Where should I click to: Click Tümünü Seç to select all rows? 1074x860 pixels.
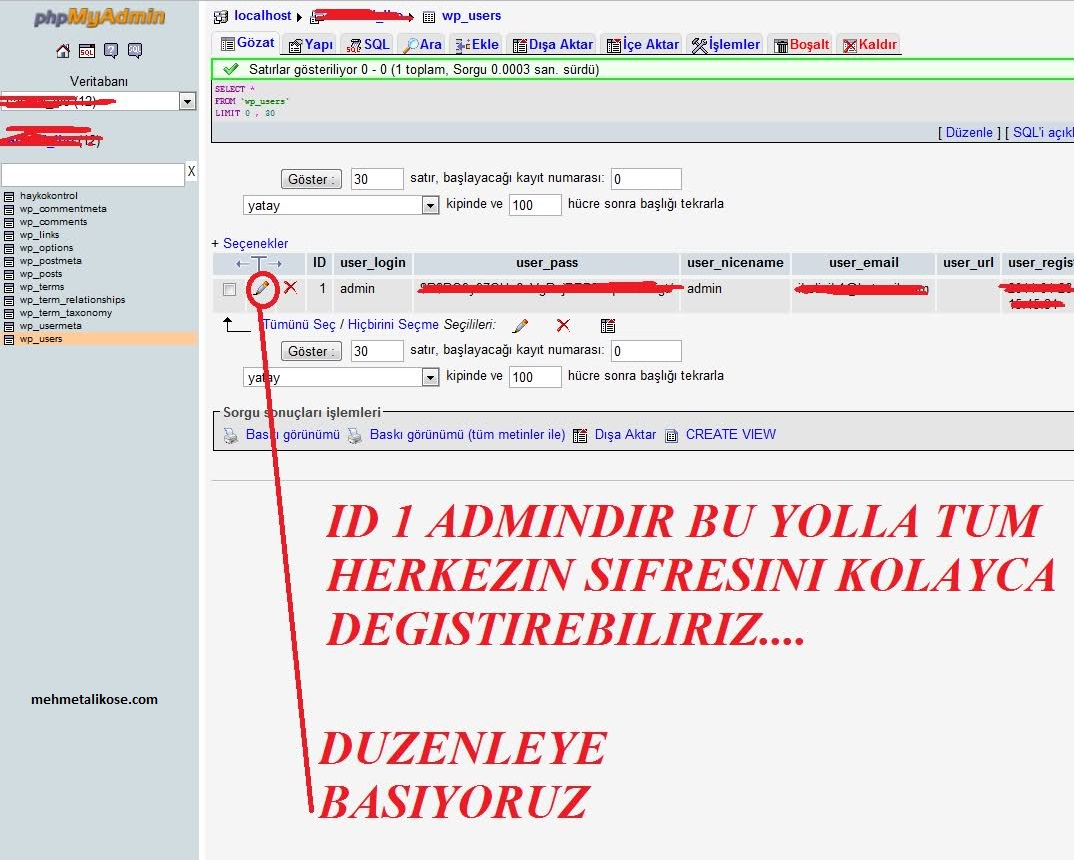point(299,325)
